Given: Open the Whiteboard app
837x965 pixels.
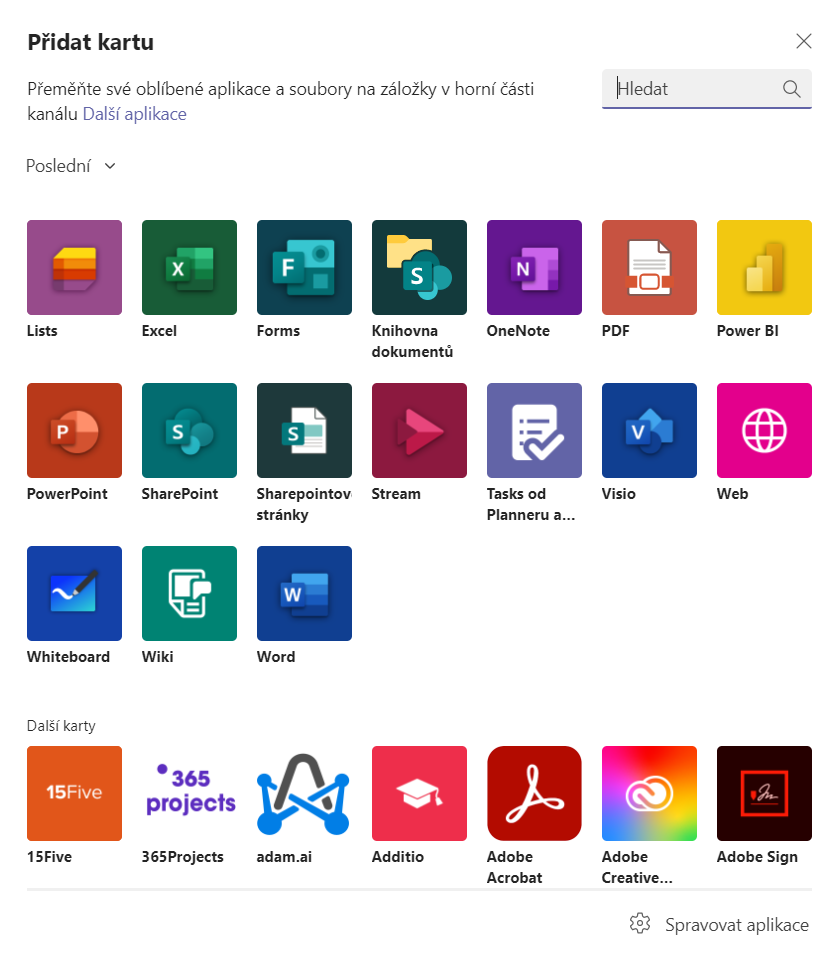Looking at the screenshot, I should [x=74, y=593].
